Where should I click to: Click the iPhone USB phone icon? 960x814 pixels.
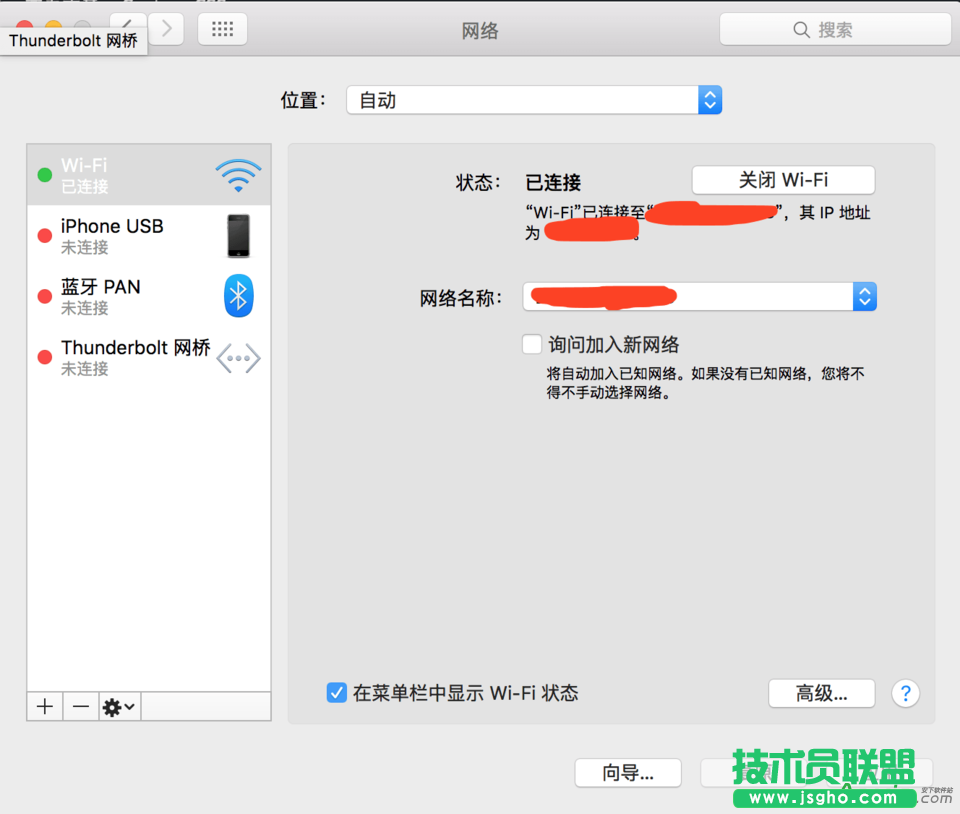[x=238, y=235]
